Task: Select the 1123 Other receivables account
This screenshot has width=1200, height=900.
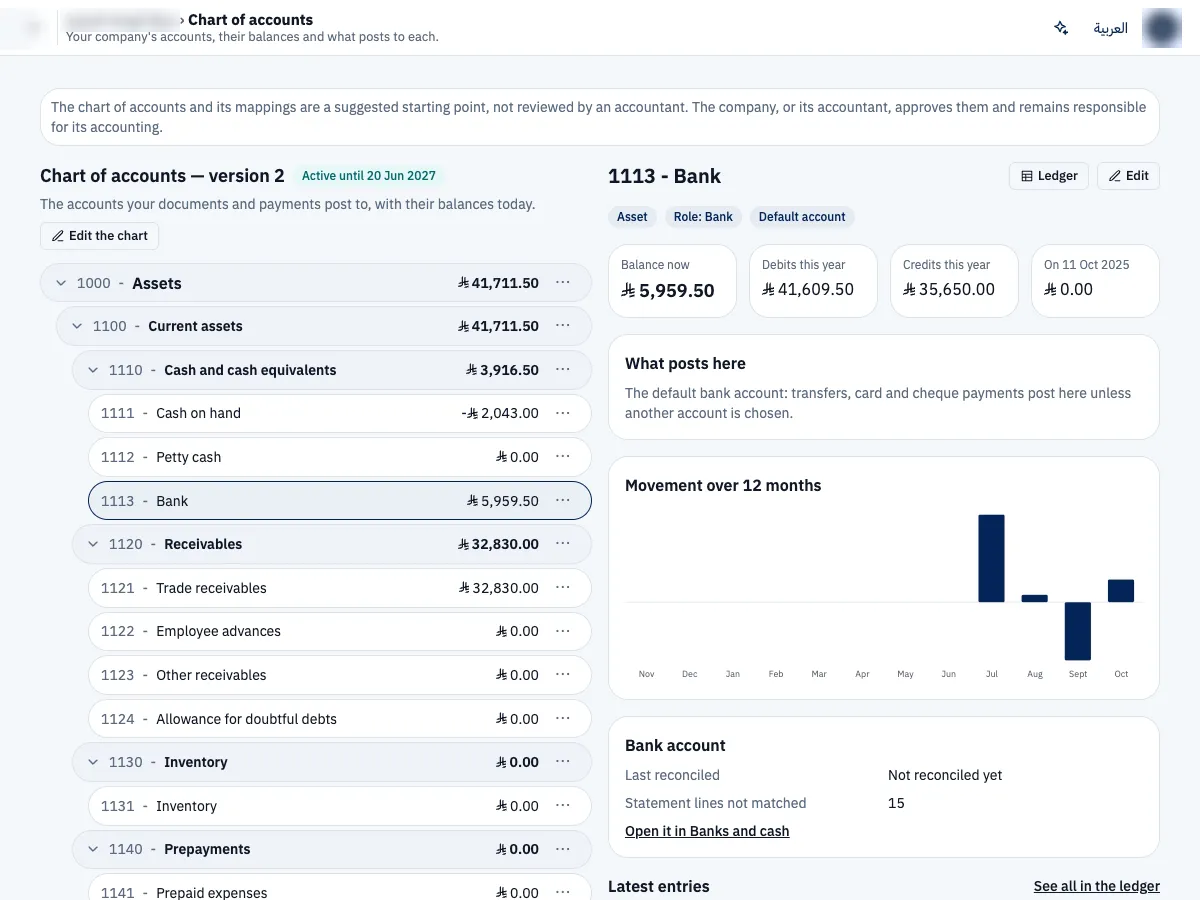Action: pyautogui.click(x=340, y=675)
